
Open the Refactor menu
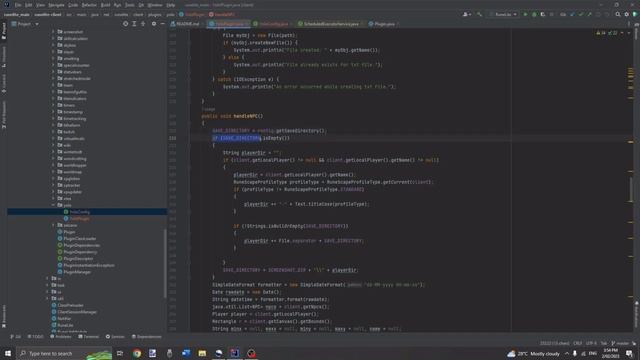[x=89, y=5]
